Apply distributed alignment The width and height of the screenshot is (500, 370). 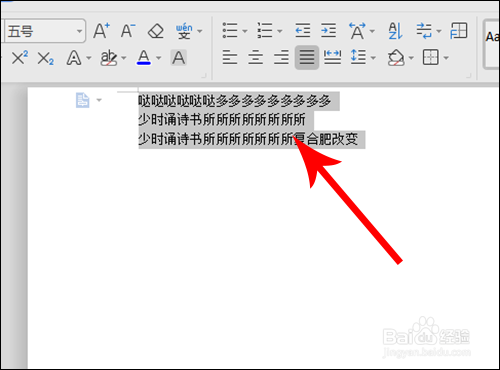(x=333, y=58)
